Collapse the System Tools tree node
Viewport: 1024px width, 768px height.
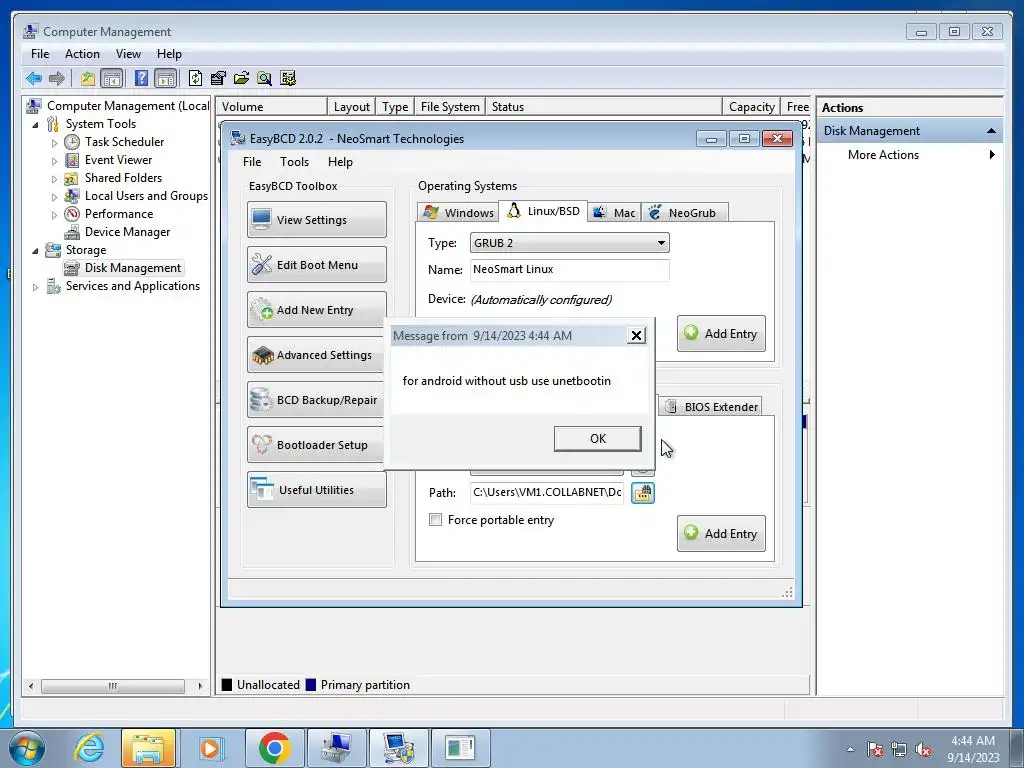[x=35, y=124]
